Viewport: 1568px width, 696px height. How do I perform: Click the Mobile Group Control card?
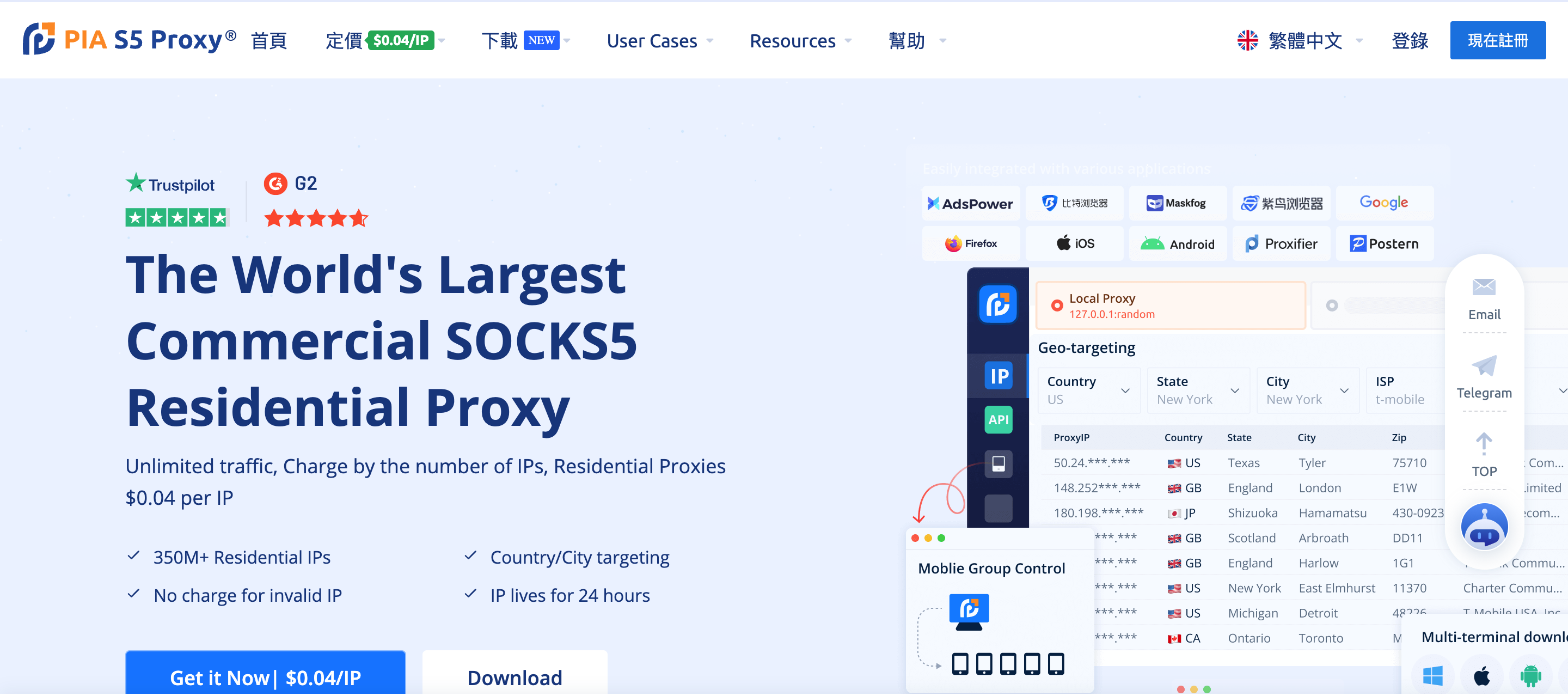(1000, 610)
